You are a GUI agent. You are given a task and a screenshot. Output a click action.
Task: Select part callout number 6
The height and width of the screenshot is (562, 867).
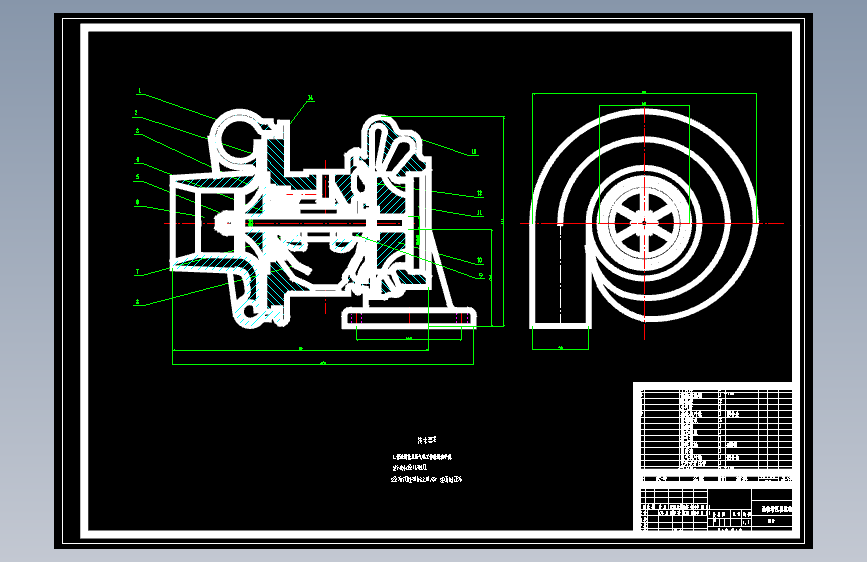click(138, 202)
